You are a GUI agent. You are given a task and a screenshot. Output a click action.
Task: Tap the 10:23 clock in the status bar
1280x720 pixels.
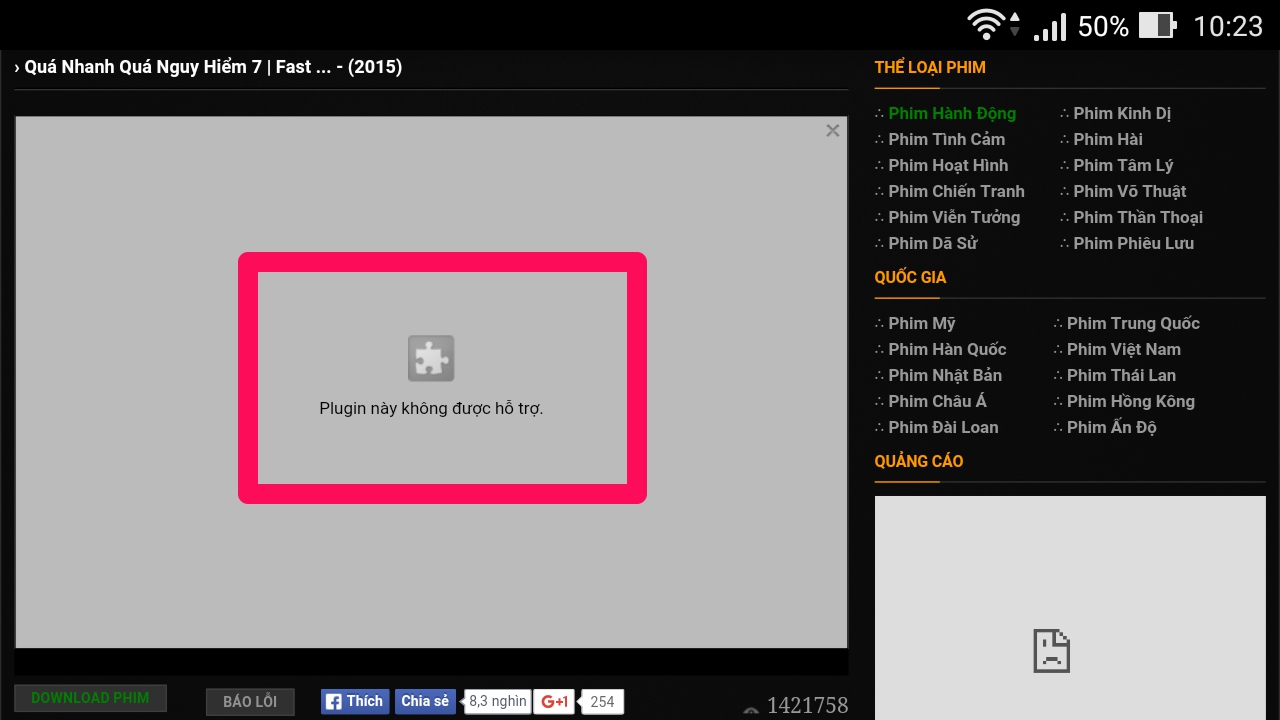click(x=1228, y=26)
